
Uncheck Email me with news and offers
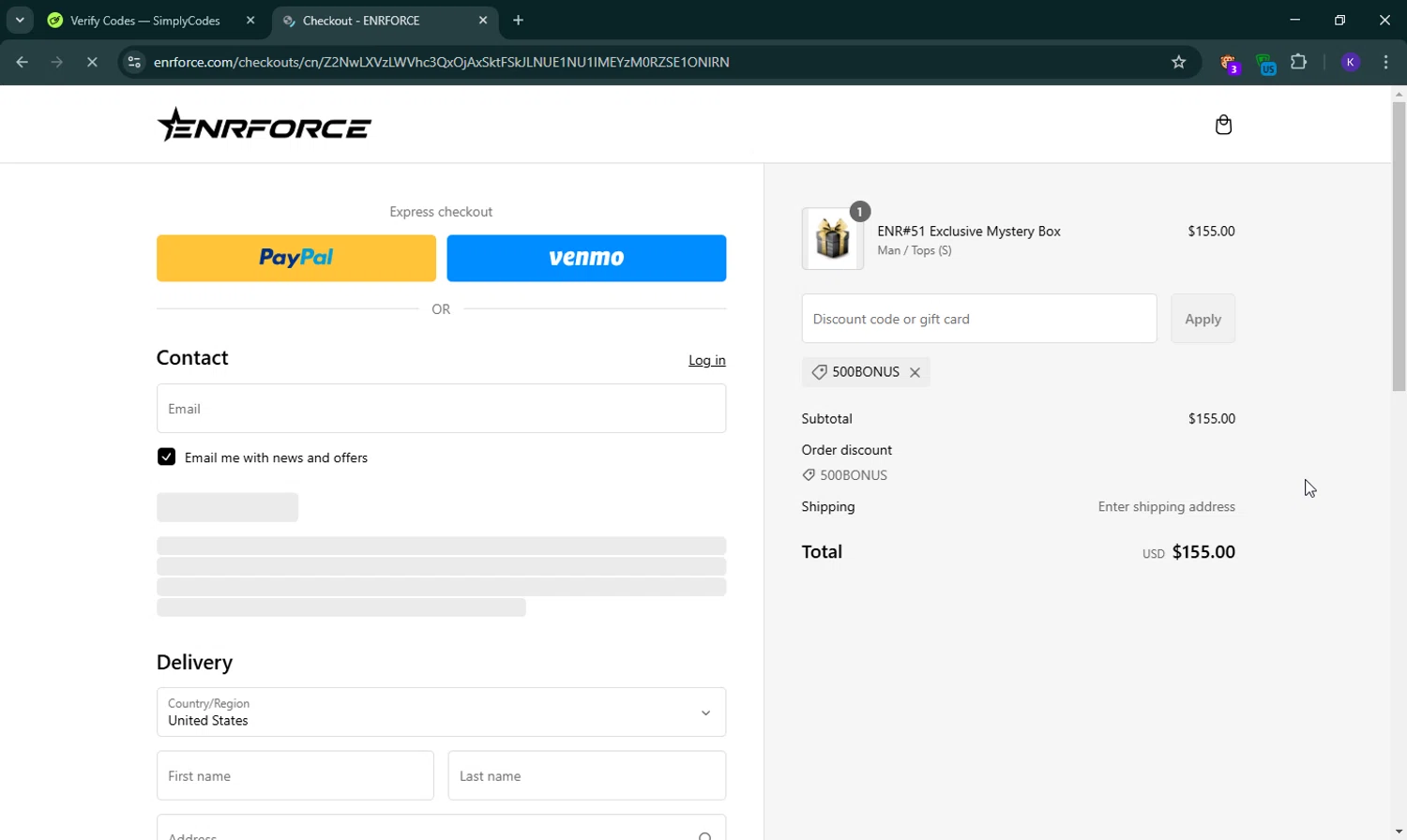click(166, 457)
